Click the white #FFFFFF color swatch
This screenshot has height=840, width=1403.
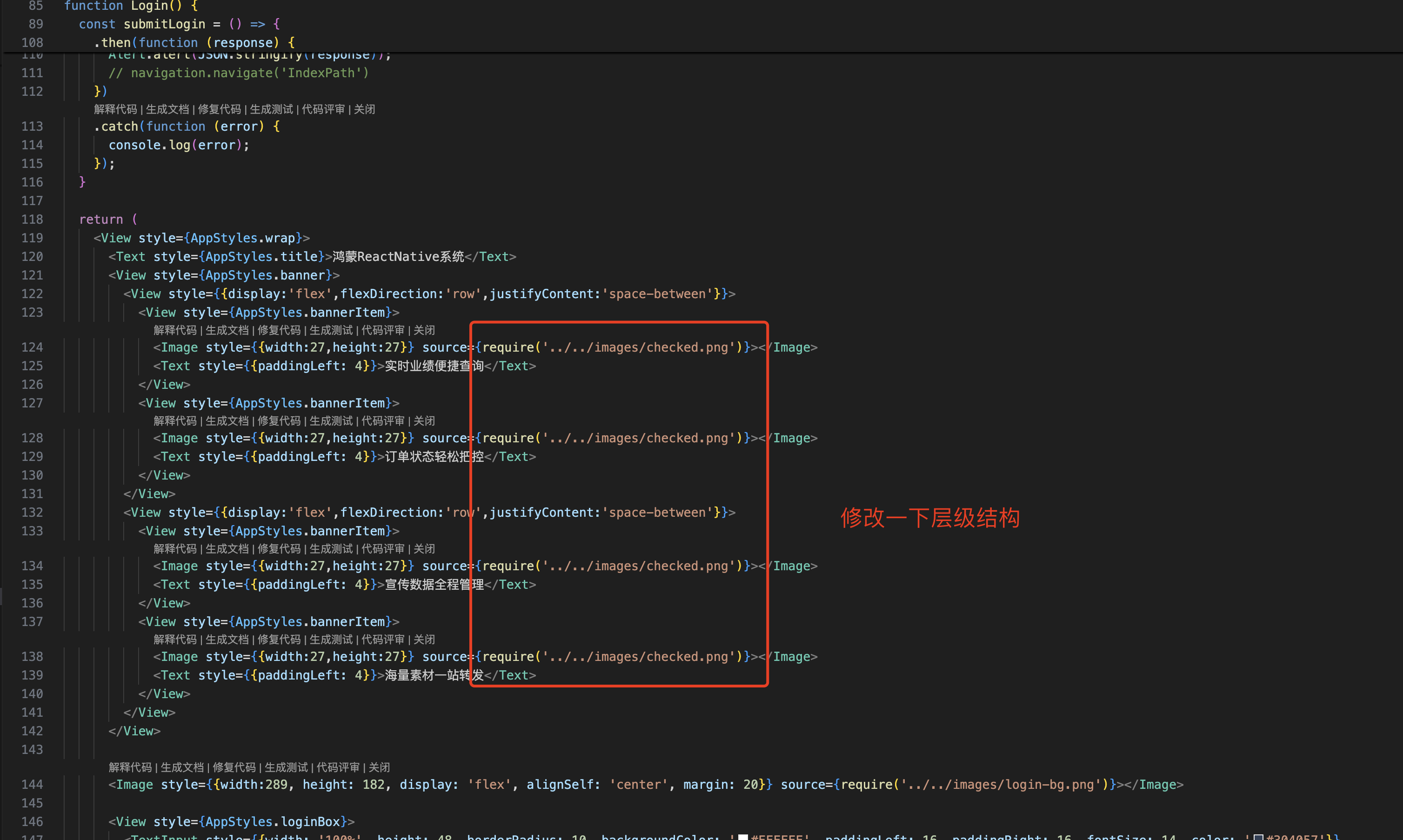(743, 837)
